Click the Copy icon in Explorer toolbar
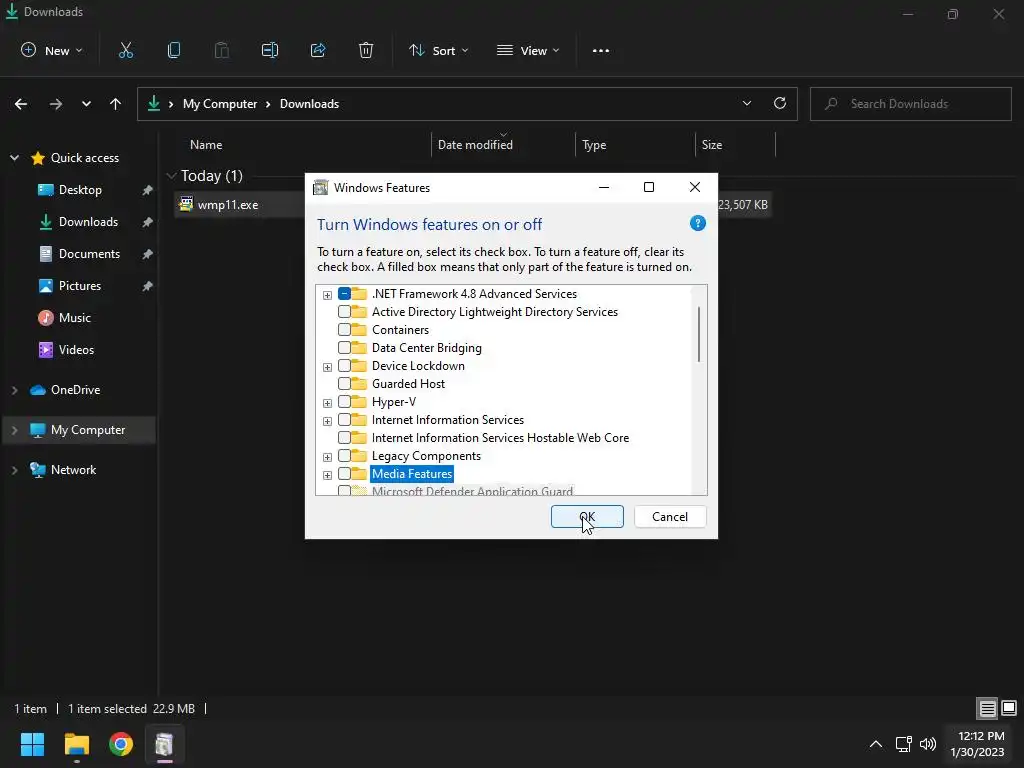Viewport: 1024px width, 768px height. point(174,50)
